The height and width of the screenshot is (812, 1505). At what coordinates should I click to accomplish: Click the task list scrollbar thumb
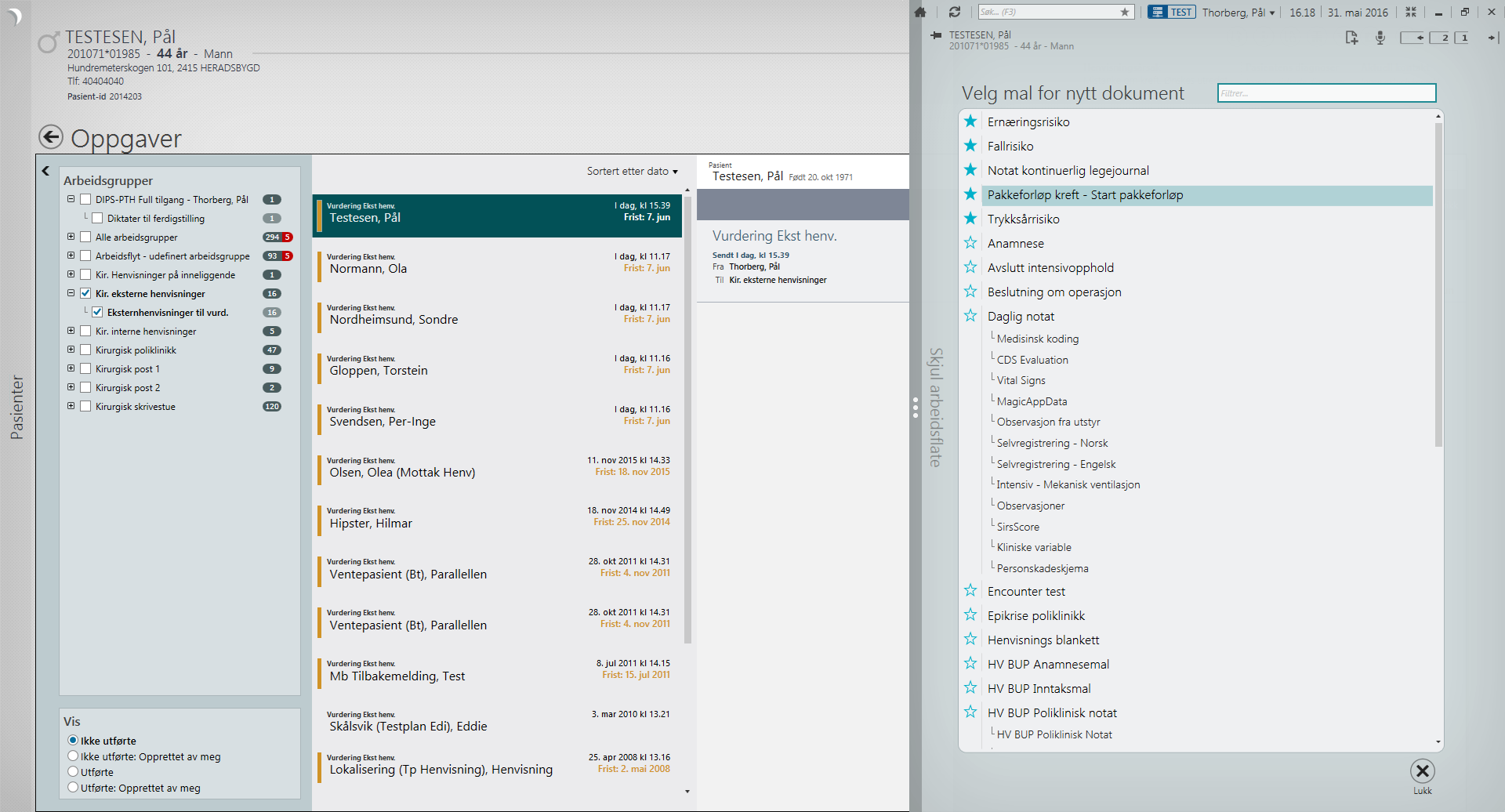click(687, 419)
